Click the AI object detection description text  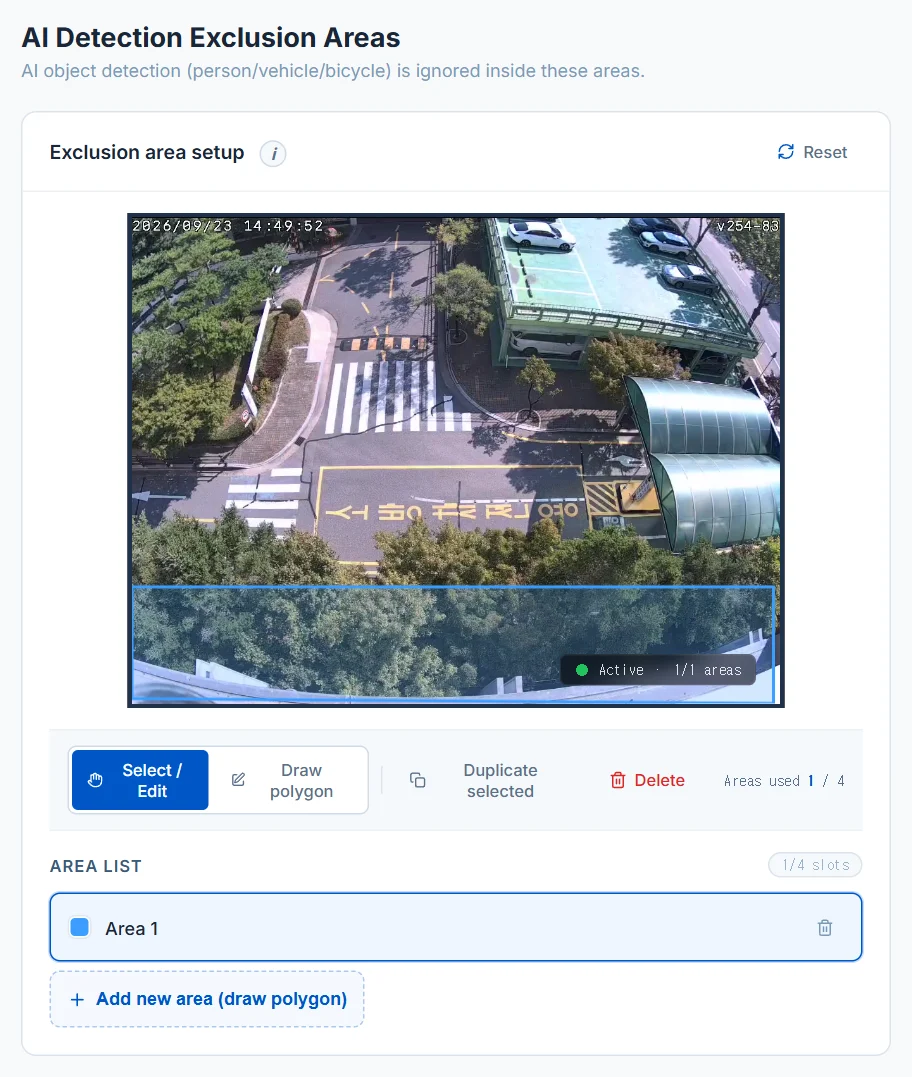[x=333, y=71]
